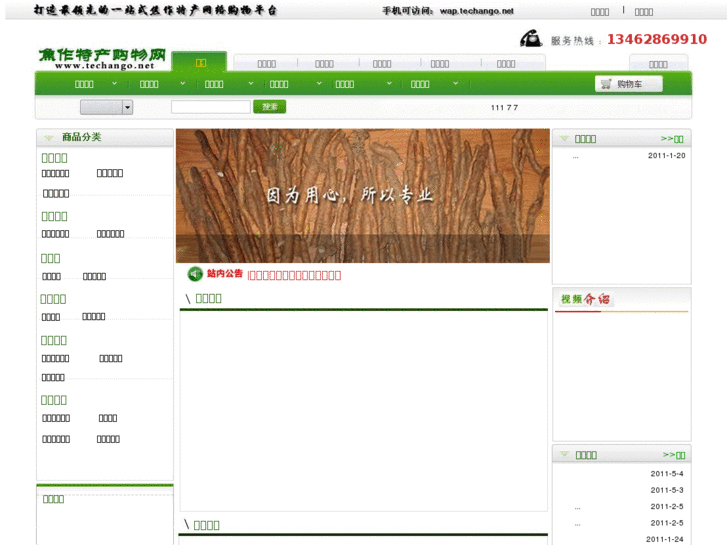Viewport: 727px width, 545px height.
Task: Click the green triangle icon beside 商品分类
Action: (x=49, y=137)
